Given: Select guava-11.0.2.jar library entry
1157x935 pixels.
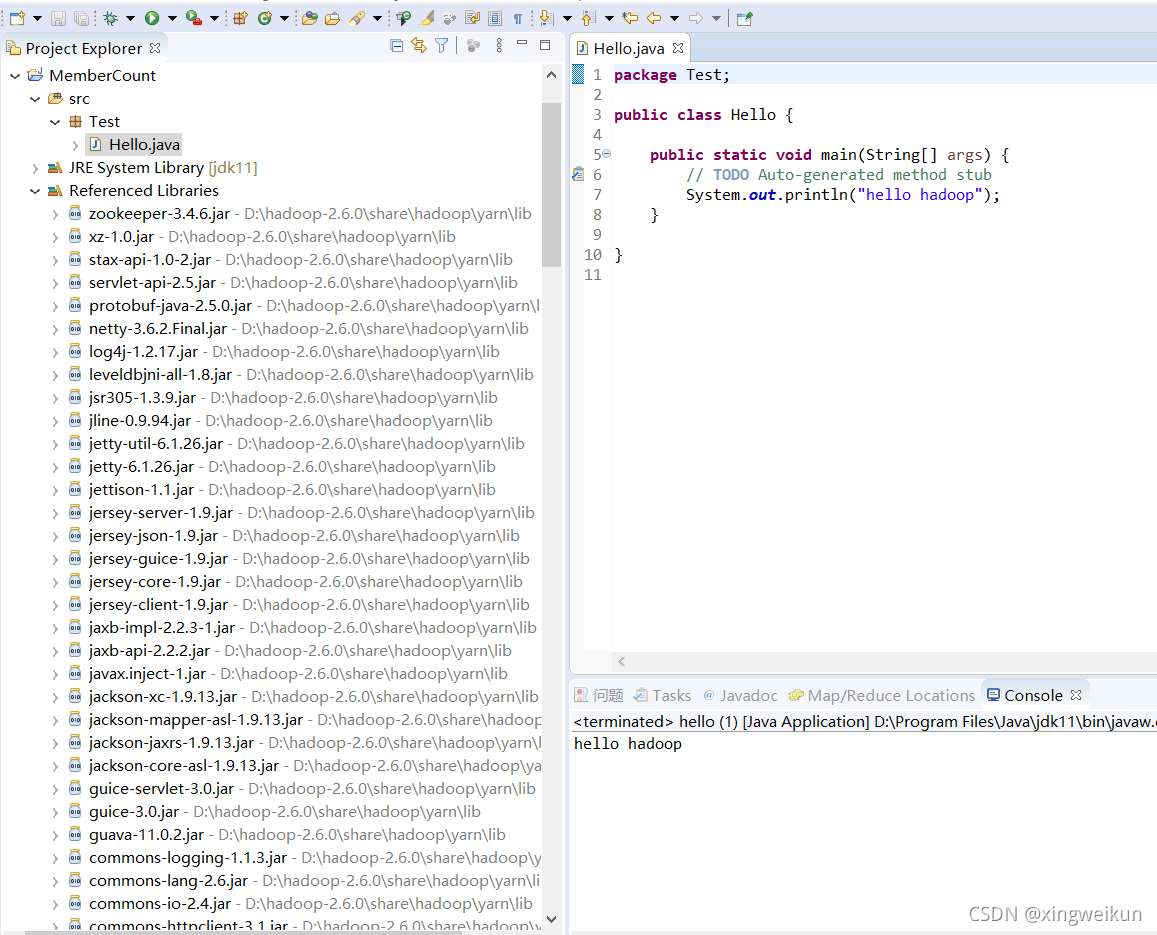Looking at the screenshot, I should point(146,835).
